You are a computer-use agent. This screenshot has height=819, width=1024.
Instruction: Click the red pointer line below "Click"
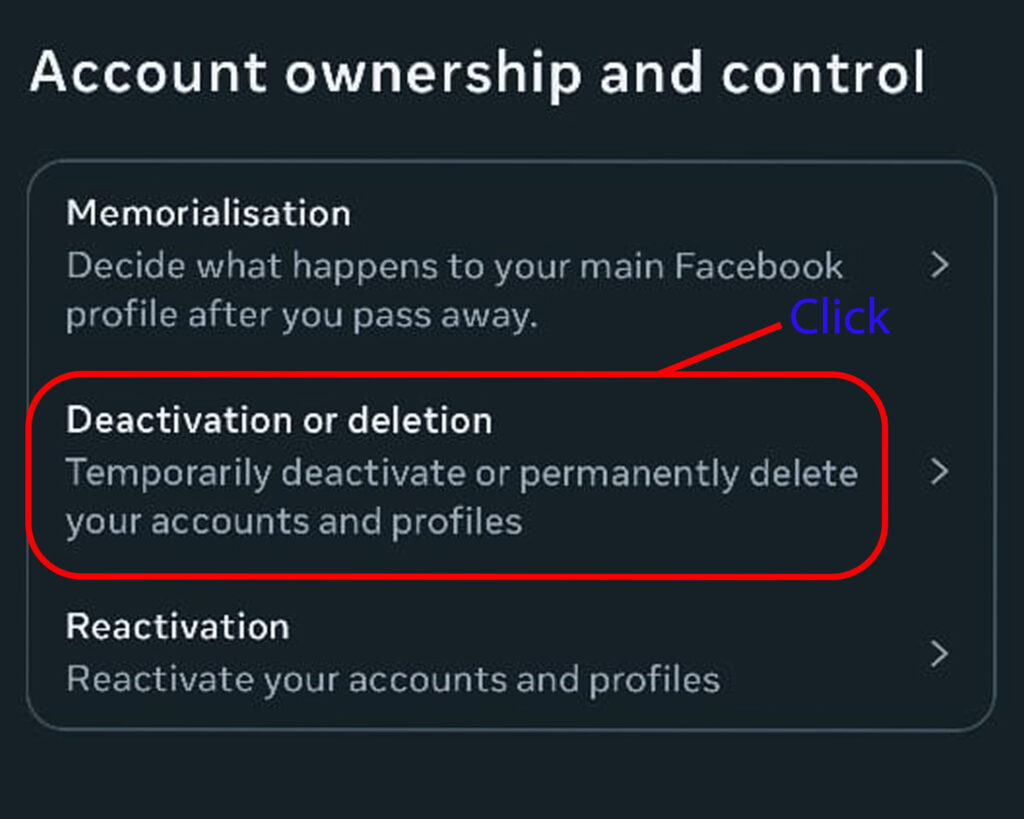click(720, 349)
